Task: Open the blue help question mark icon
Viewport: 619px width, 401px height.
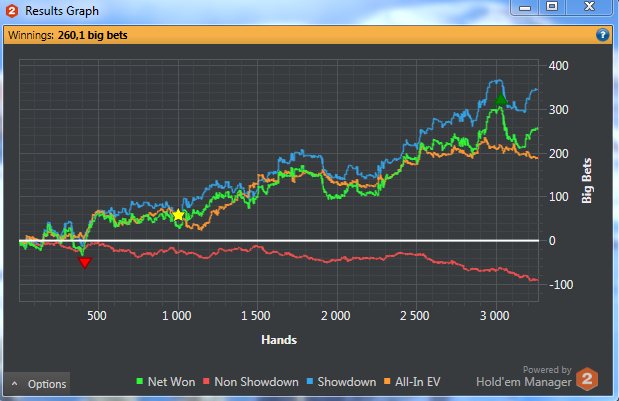Action: pos(602,35)
